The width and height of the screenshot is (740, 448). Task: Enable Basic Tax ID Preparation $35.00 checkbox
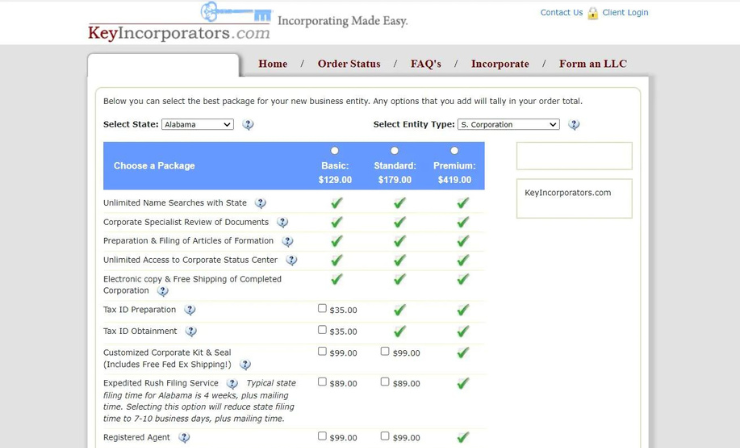pyautogui.click(x=322, y=309)
